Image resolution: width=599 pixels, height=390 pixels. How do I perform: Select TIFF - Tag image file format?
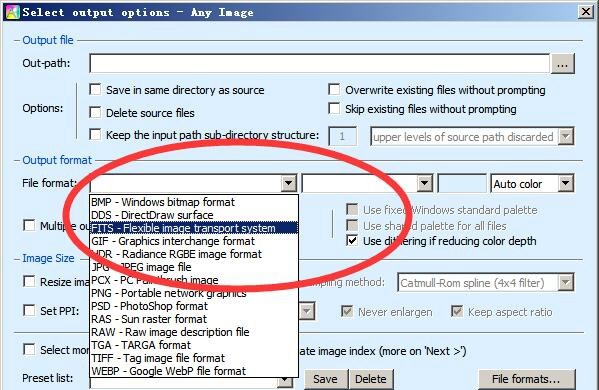[194, 358]
